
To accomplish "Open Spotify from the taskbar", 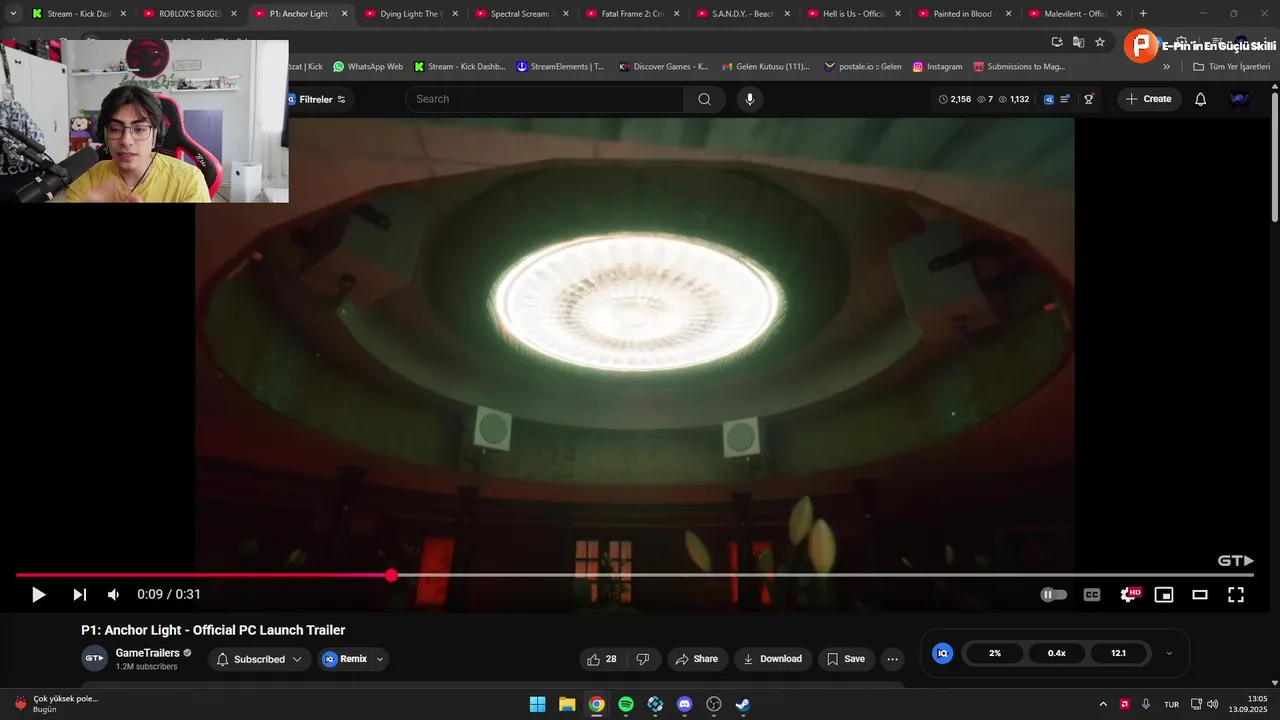I will [626, 704].
